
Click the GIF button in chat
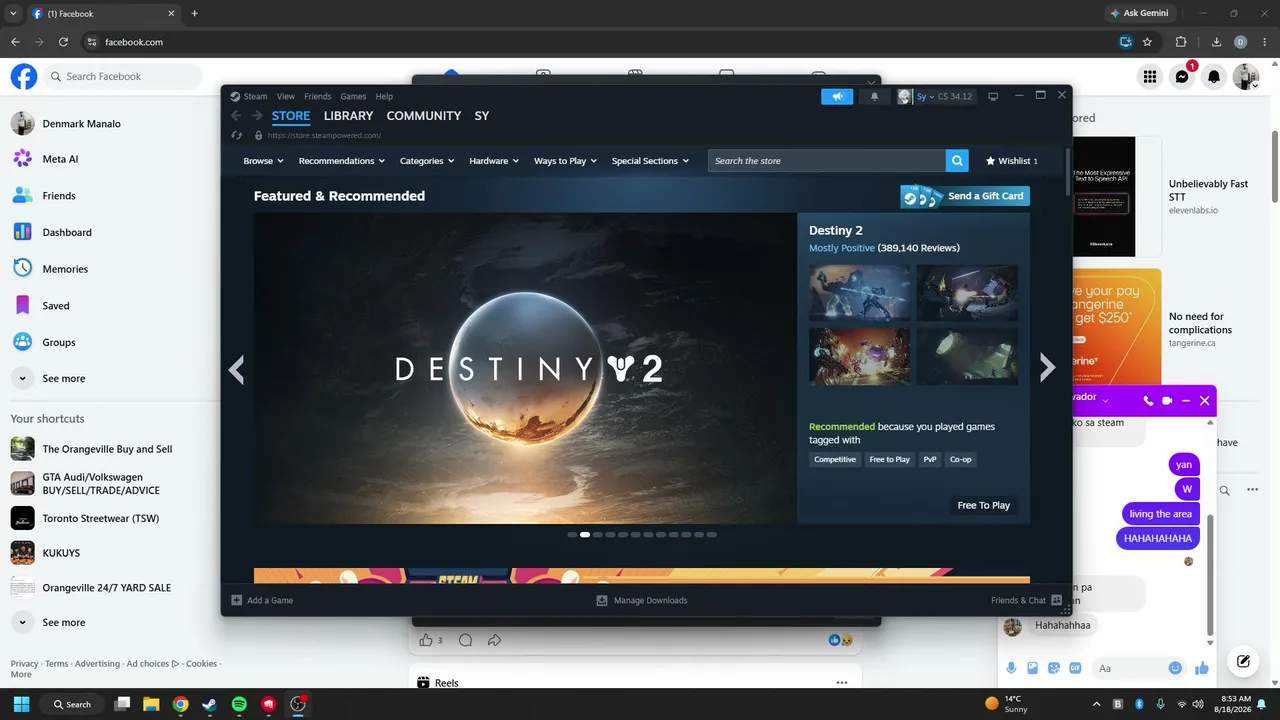click(x=1075, y=668)
